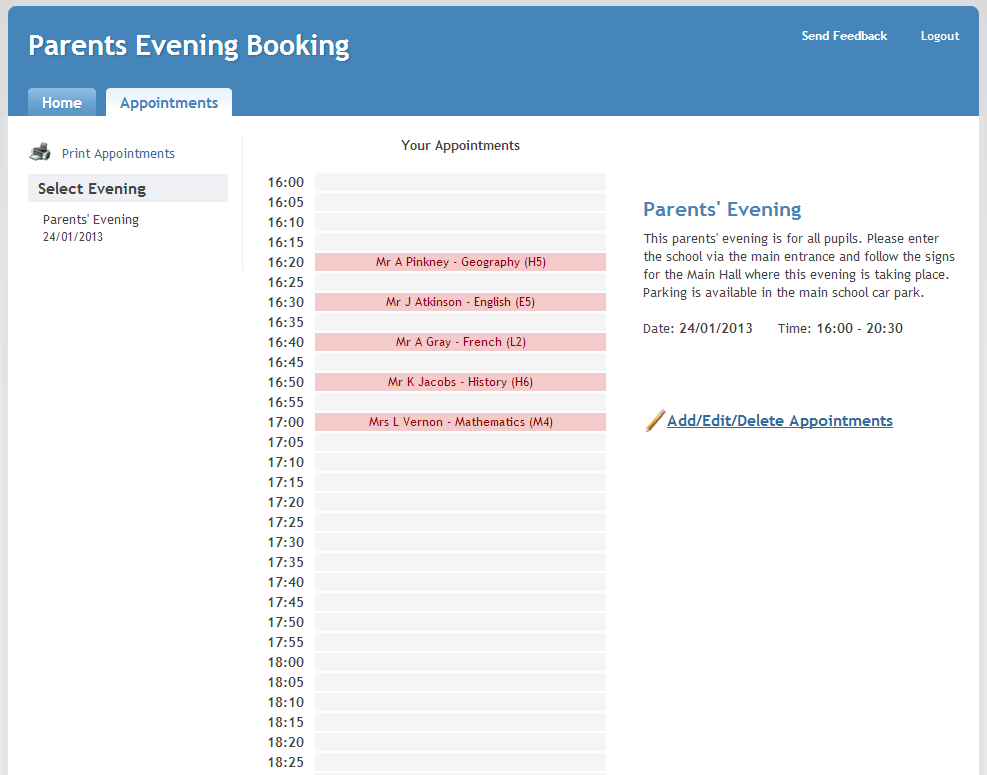
Task: Open Add/Edit/Delete Appointments link
Action: click(780, 421)
